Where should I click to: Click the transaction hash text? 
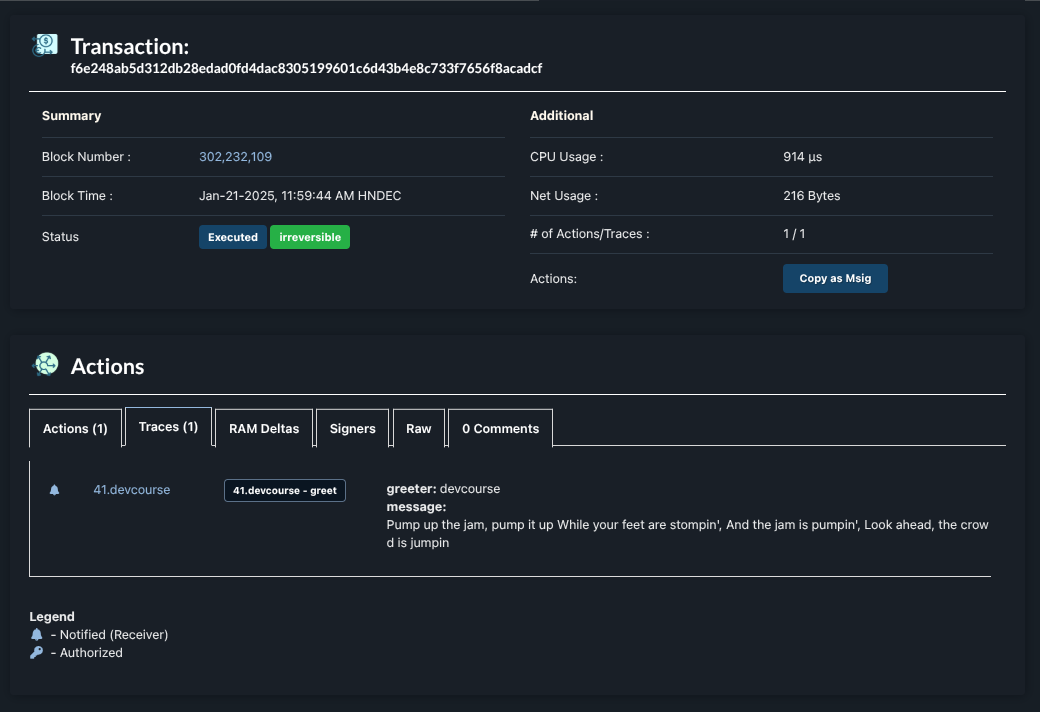coord(306,69)
